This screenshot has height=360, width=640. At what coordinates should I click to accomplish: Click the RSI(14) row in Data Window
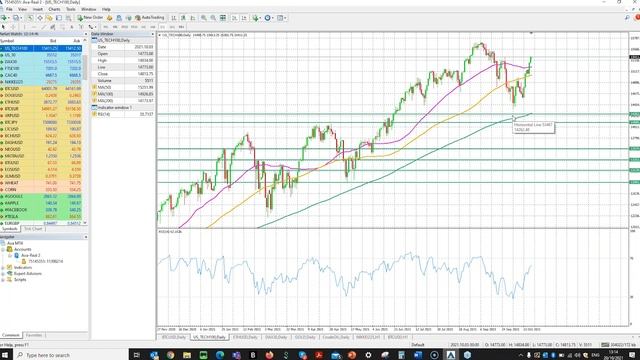123,114
